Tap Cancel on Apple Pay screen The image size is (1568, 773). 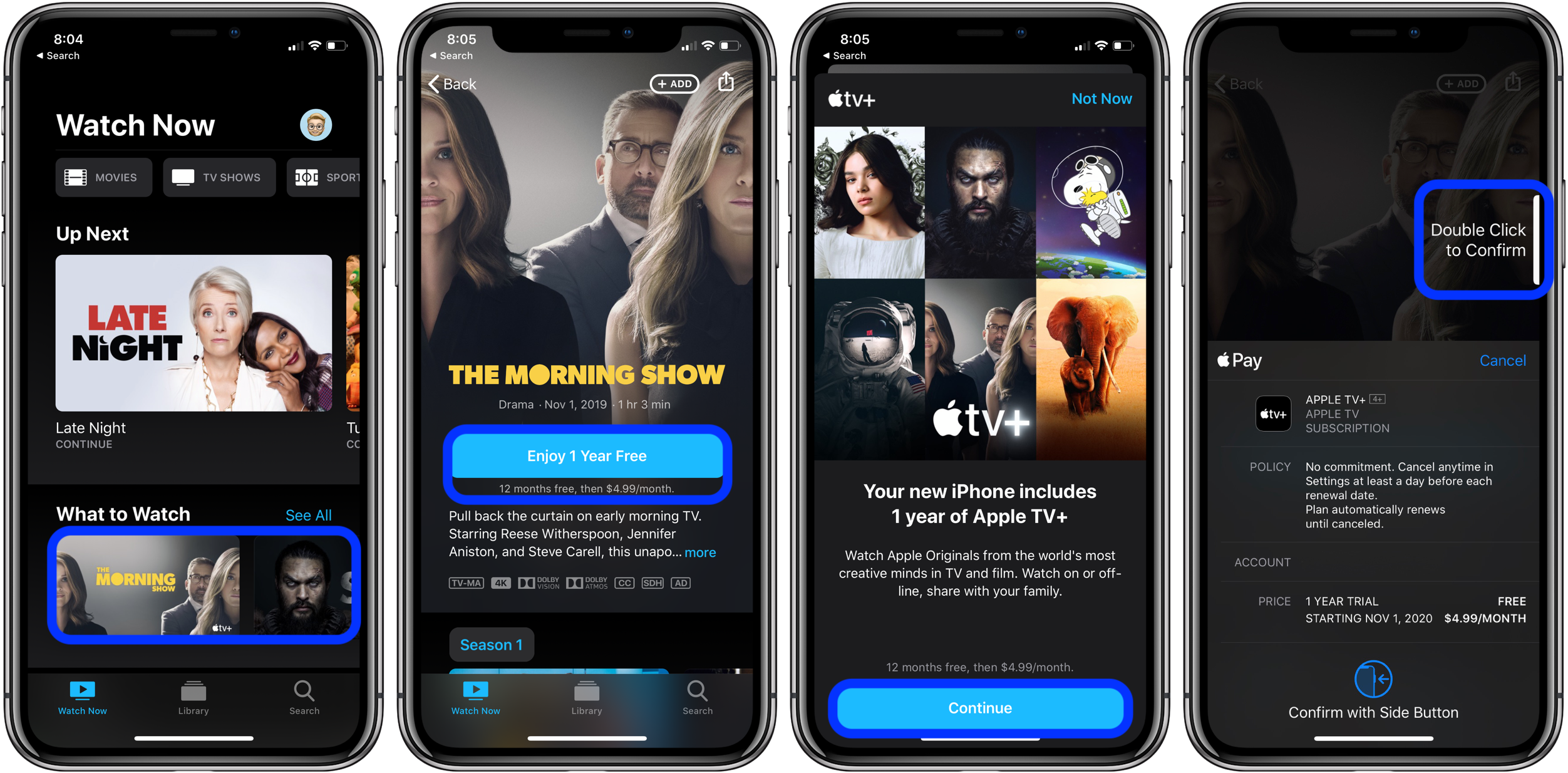(1503, 360)
